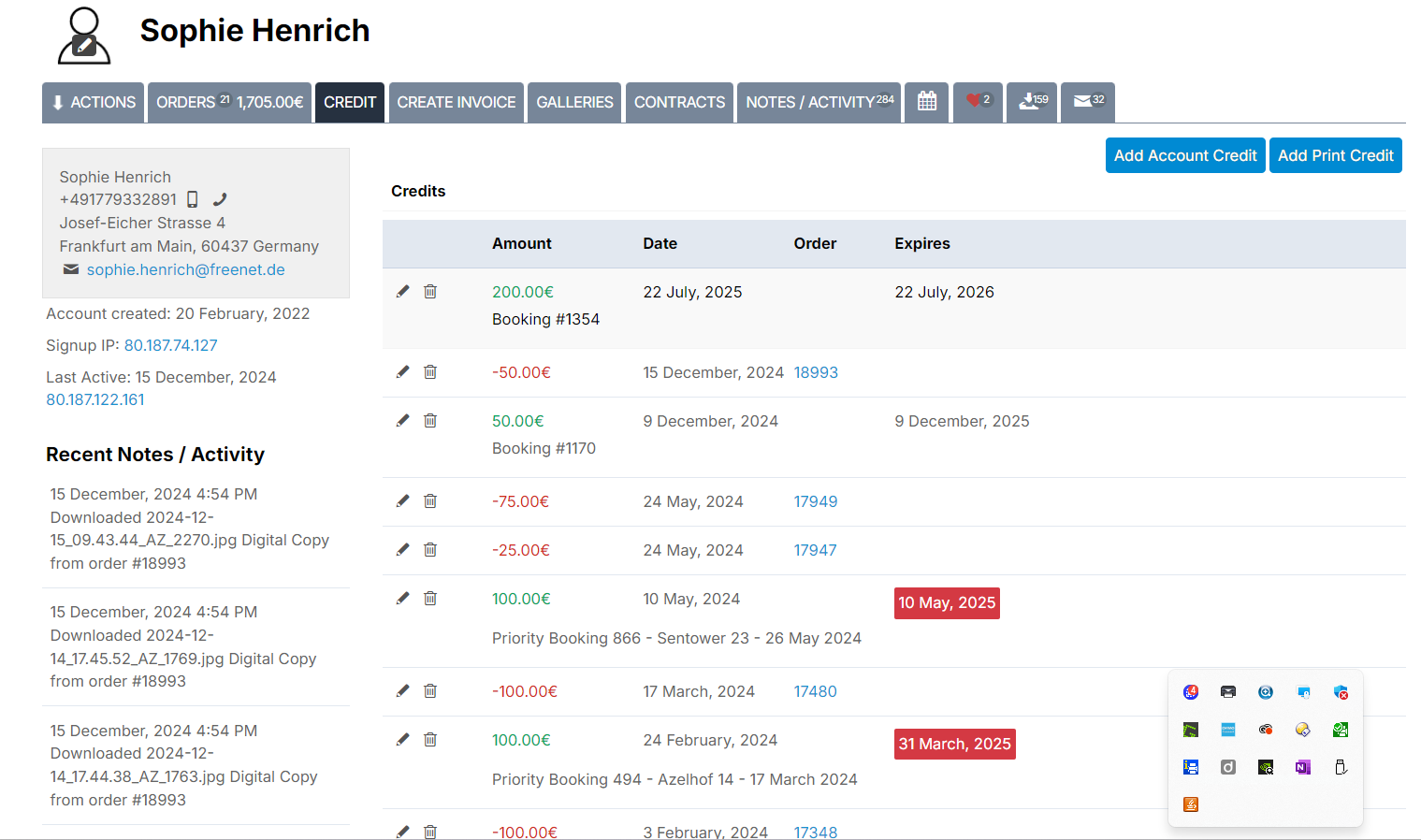Click the sophie.henrich@freenet.de email link
The image size is (1421, 840).
click(185, 269)
